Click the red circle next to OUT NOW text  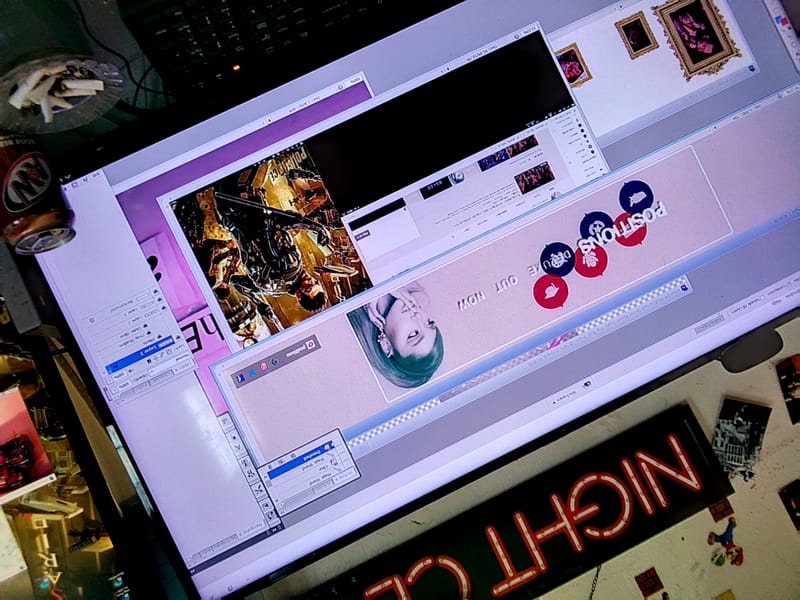point(551,292)
